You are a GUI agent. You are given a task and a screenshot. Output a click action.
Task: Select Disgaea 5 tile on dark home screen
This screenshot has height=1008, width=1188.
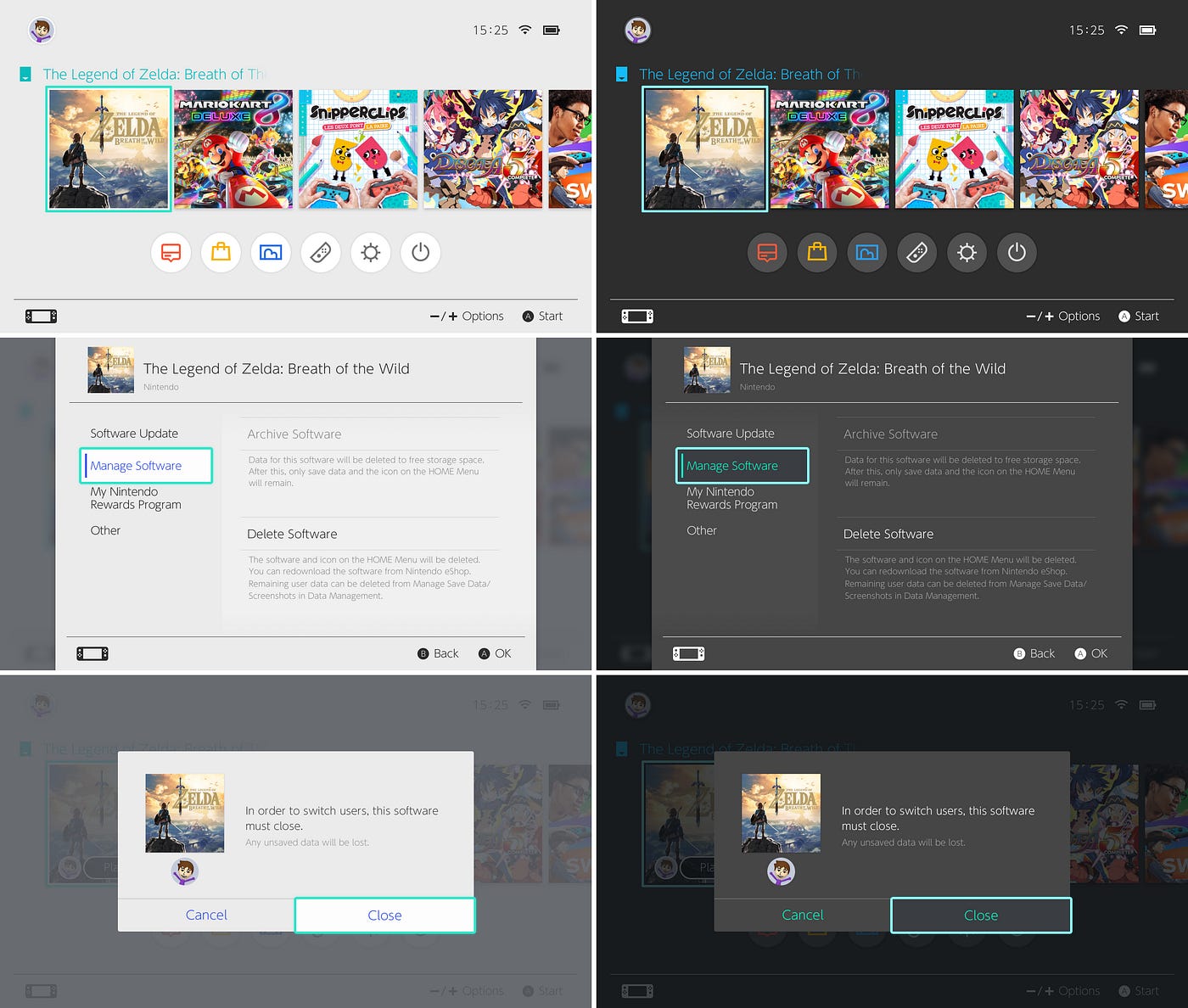click(x=1079, y=149)
